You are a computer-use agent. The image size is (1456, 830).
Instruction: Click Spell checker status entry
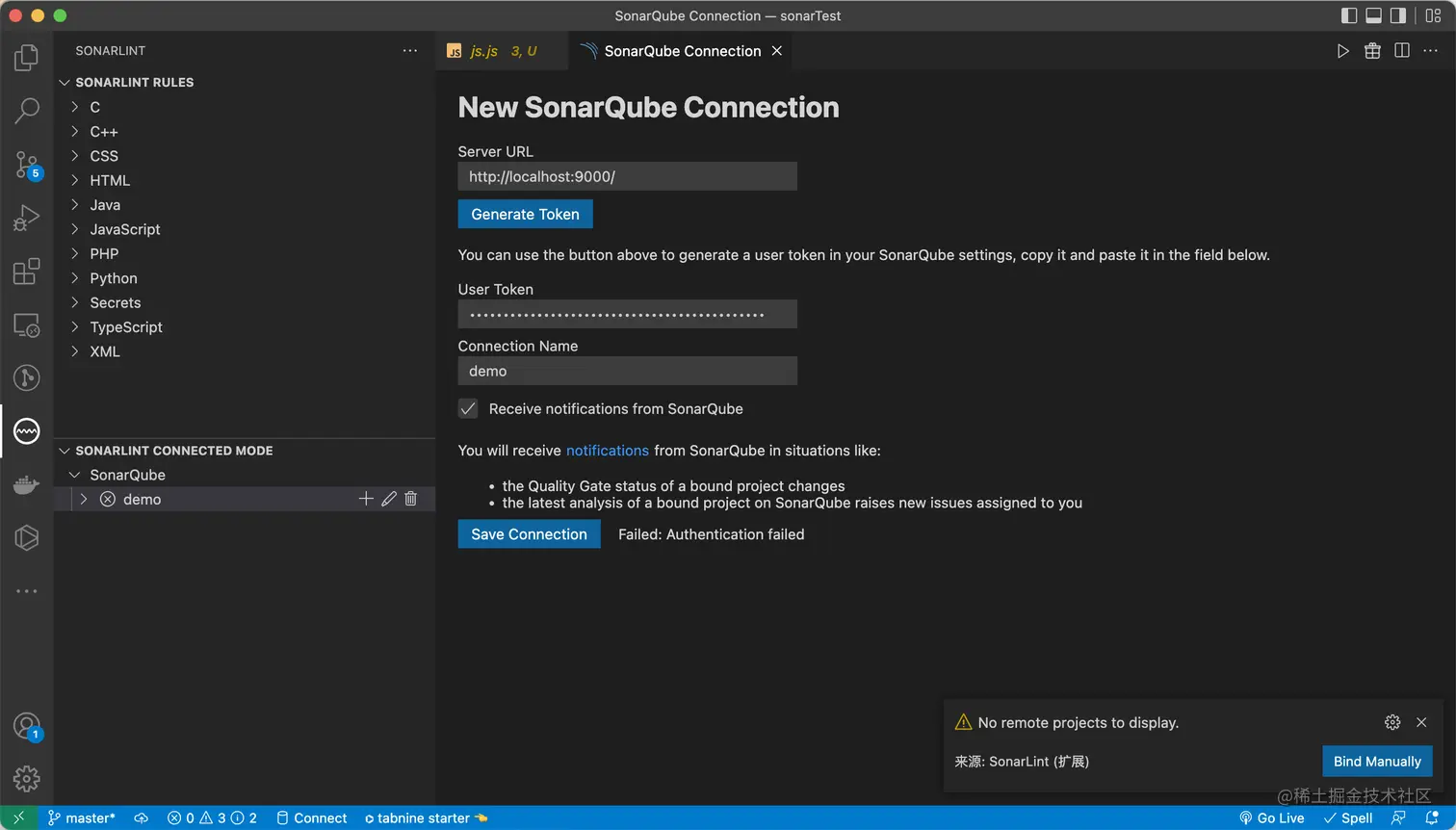1348,817
